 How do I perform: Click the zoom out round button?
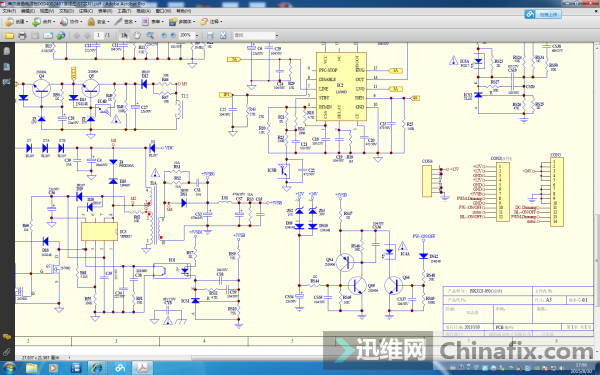[164, 35]
